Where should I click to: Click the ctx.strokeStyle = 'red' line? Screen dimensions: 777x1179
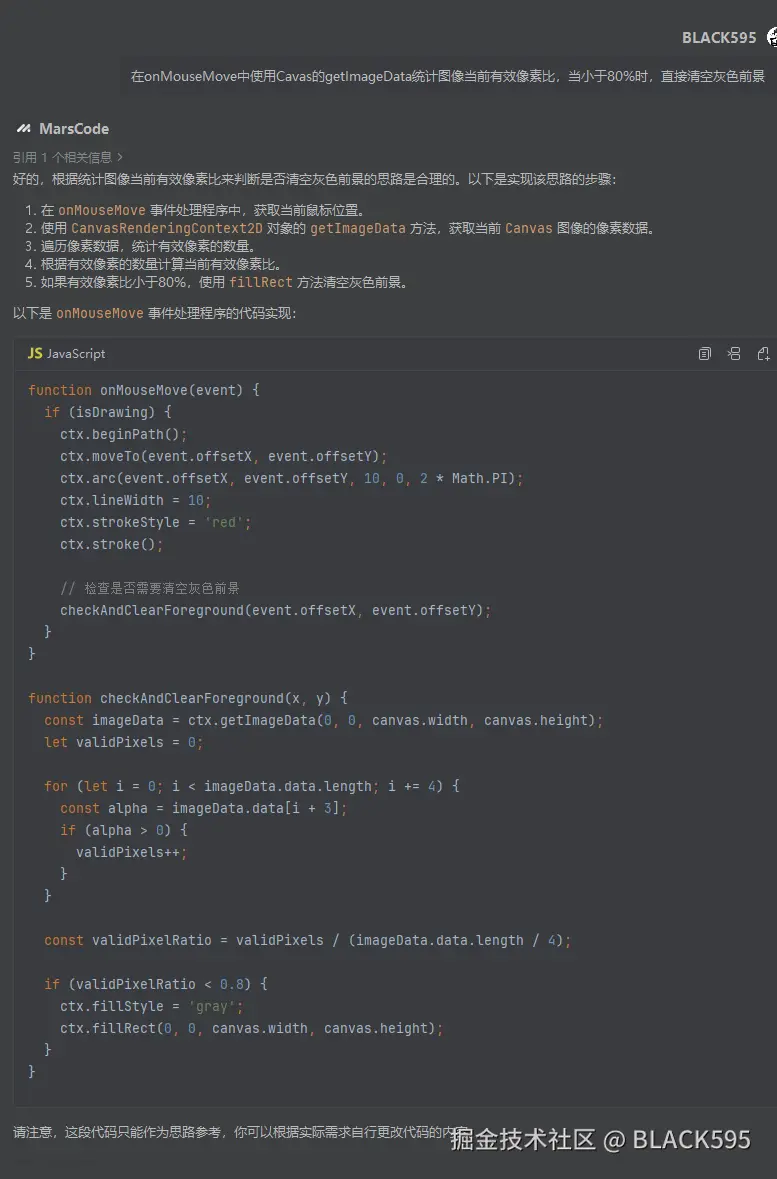[x=156, y=522]
